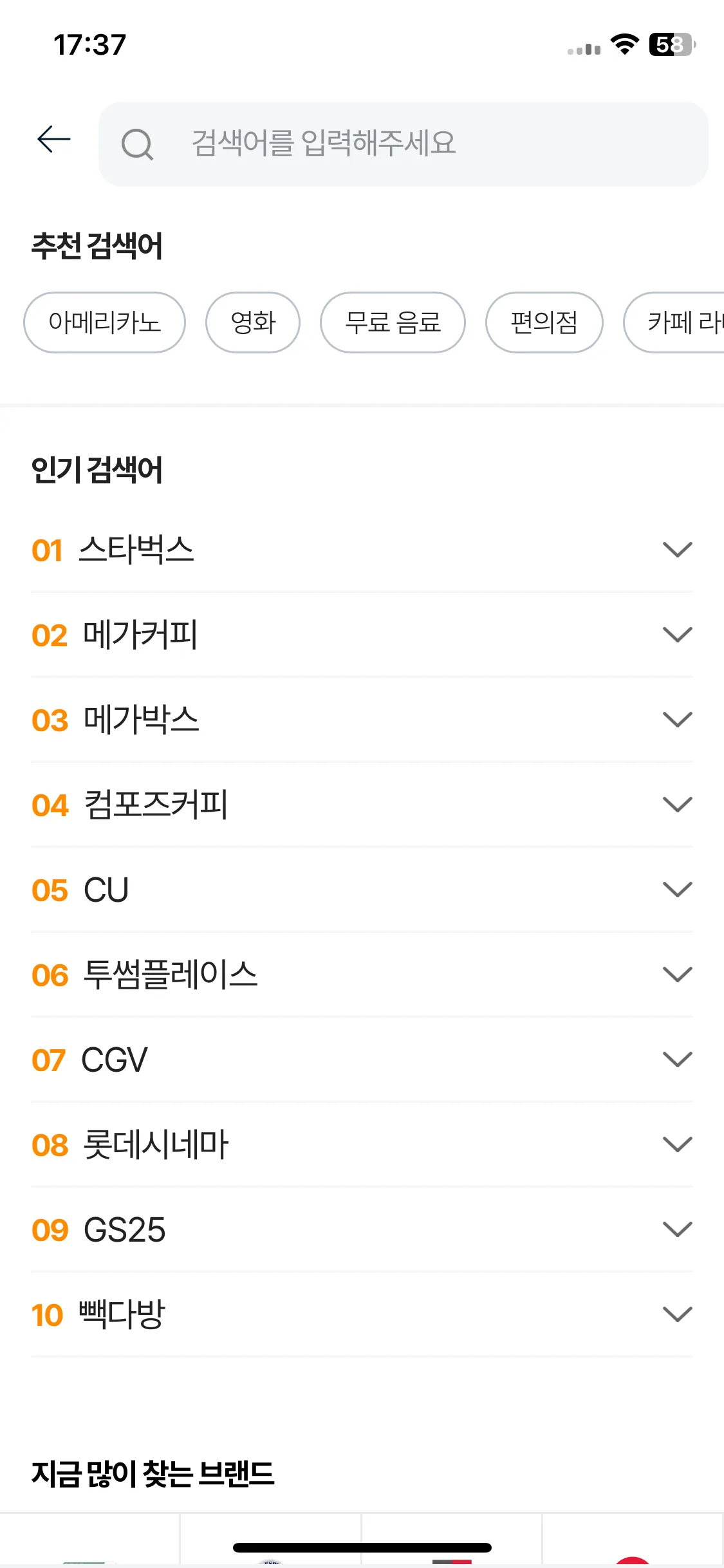This screenshot has width=724, height=1568.
Task: Expand the 메가박스 row chevron
Action: point(677,720)
